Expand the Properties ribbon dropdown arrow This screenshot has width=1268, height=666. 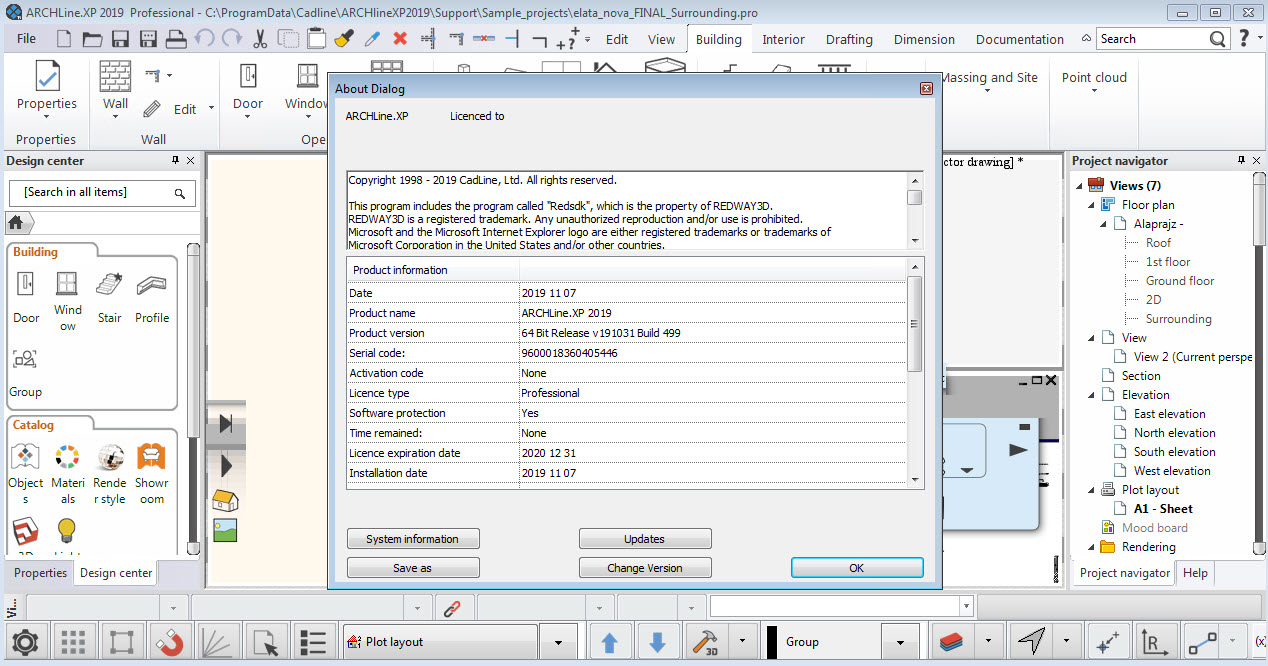tap(47, 116)
